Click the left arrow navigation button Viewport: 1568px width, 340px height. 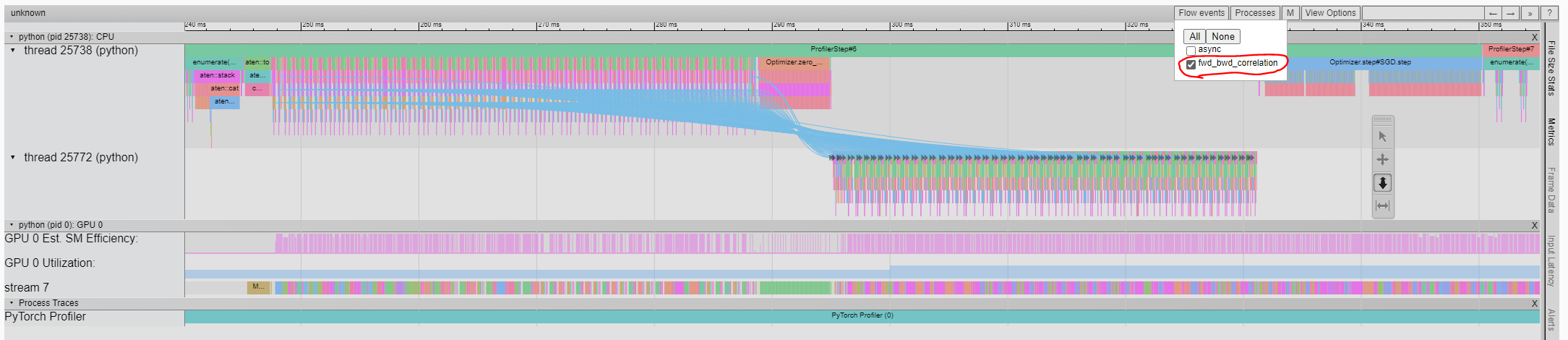(1493, 13)
